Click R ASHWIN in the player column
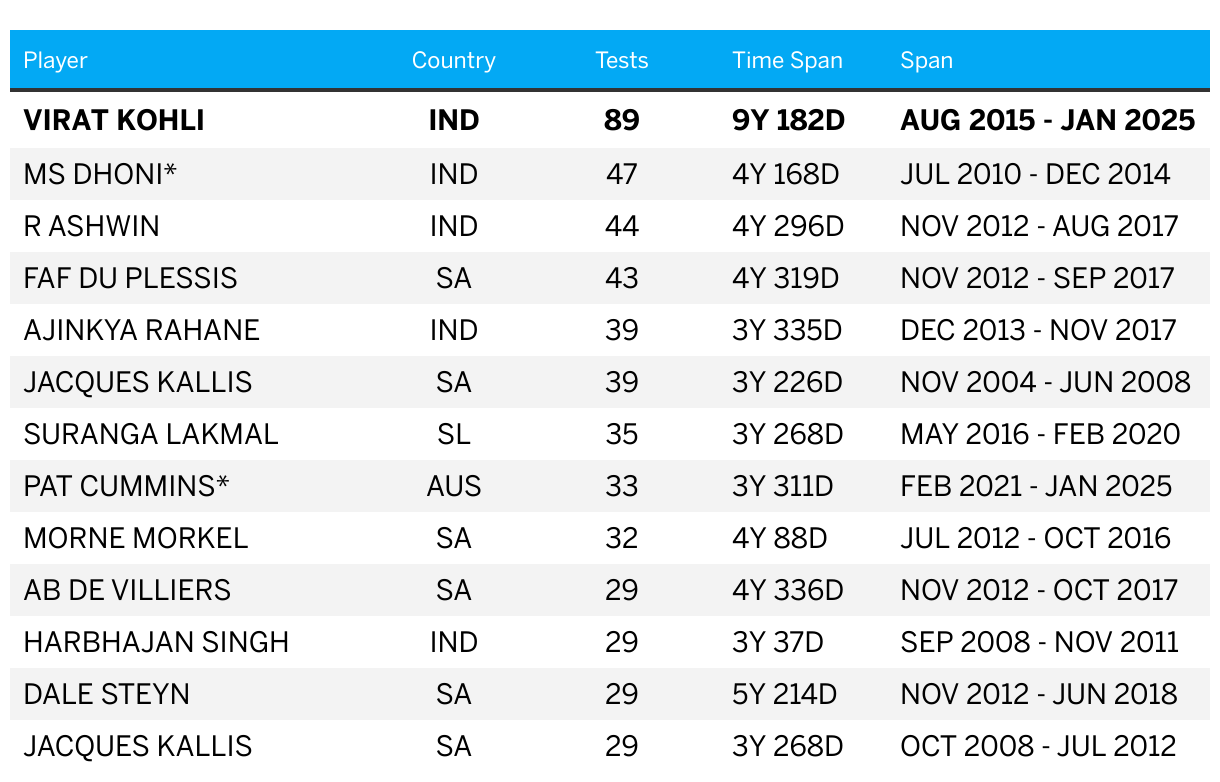 point(92,226)
